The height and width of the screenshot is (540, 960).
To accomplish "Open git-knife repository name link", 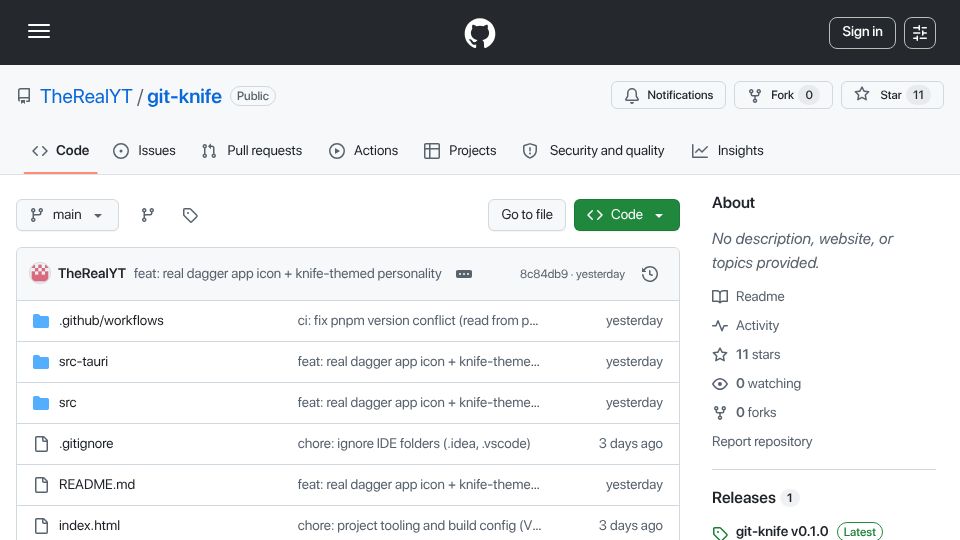I will point(184,96).
